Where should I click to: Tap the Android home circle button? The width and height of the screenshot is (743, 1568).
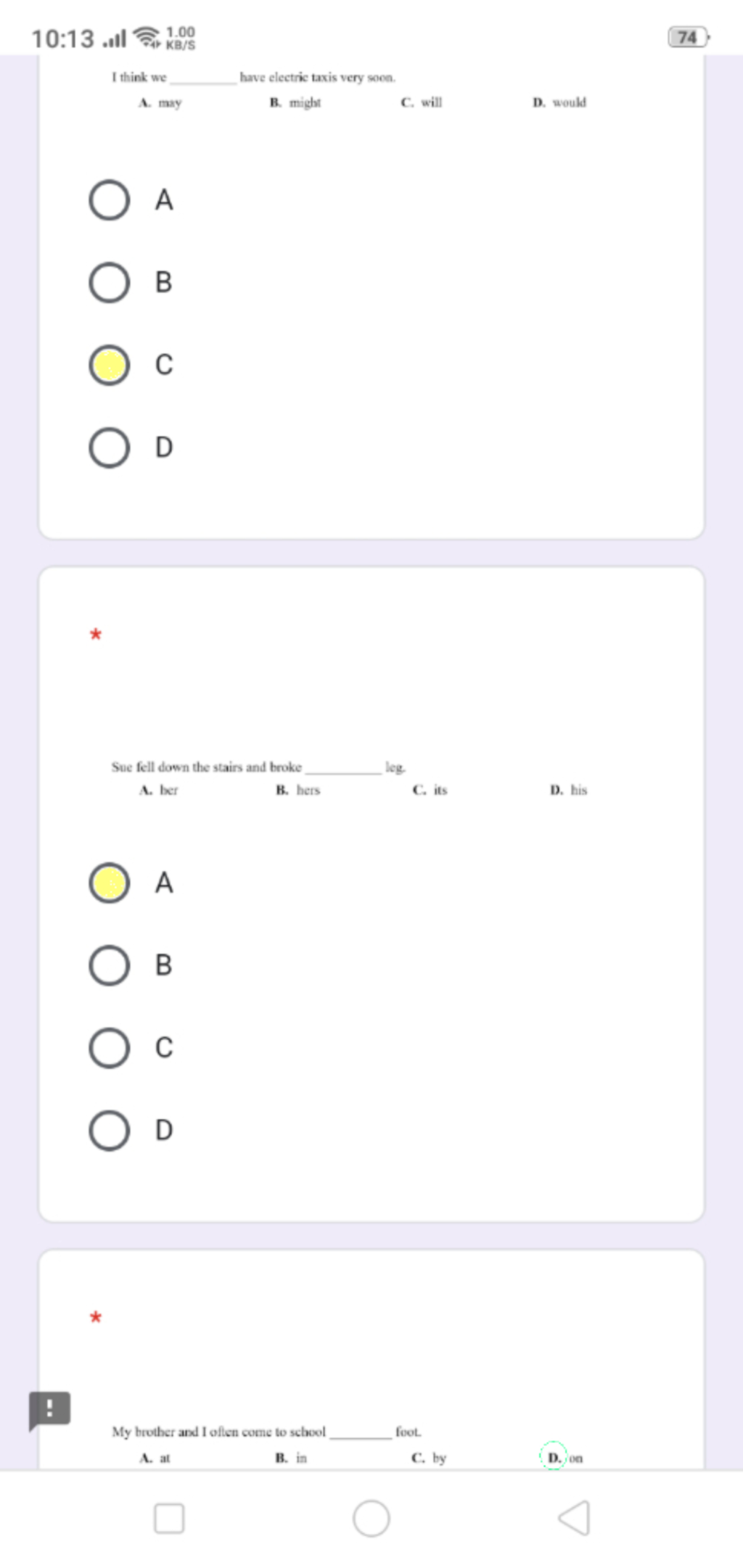(371, 1518)
